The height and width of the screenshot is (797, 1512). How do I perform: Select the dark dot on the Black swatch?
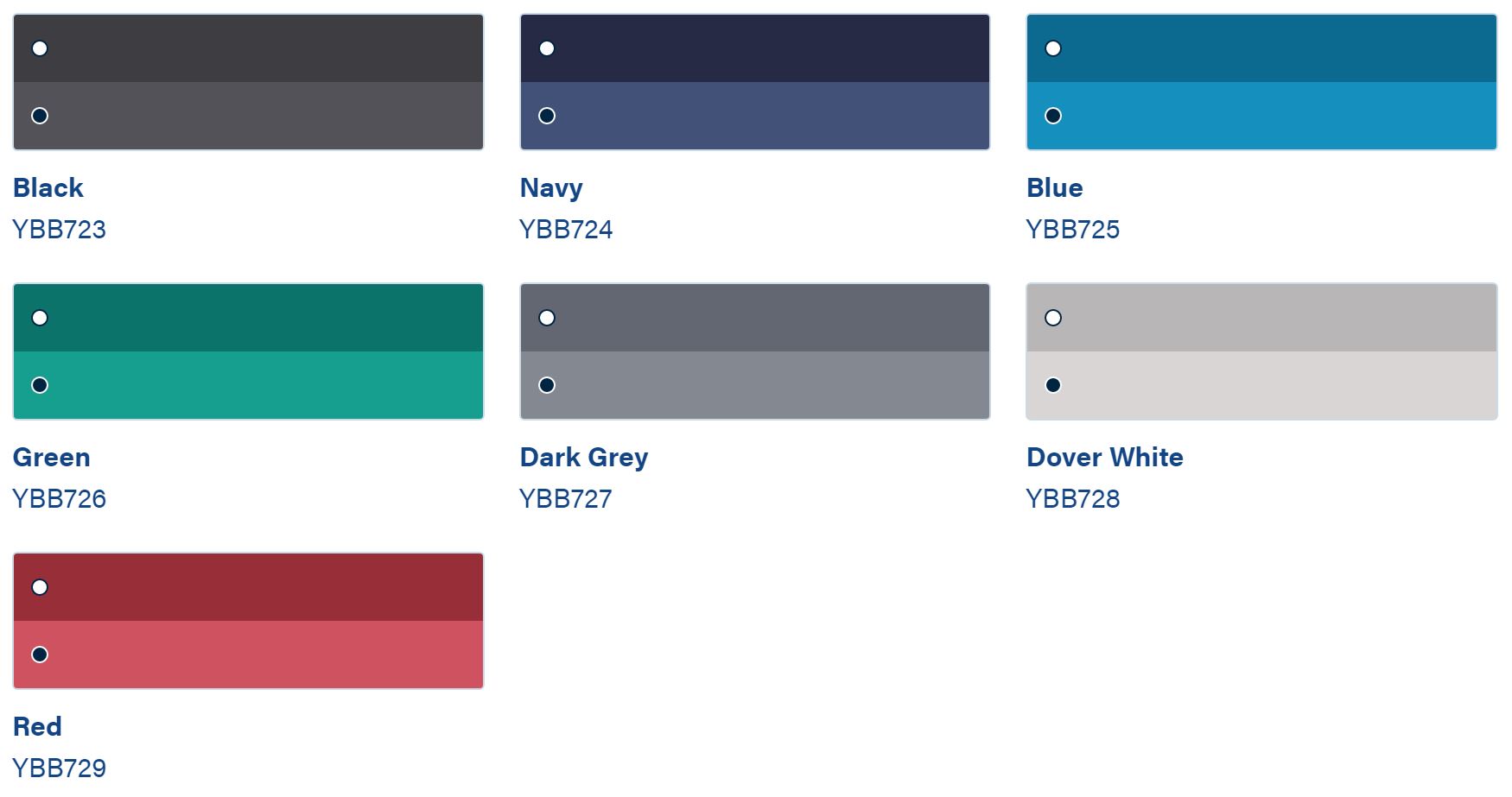point(40,116)
